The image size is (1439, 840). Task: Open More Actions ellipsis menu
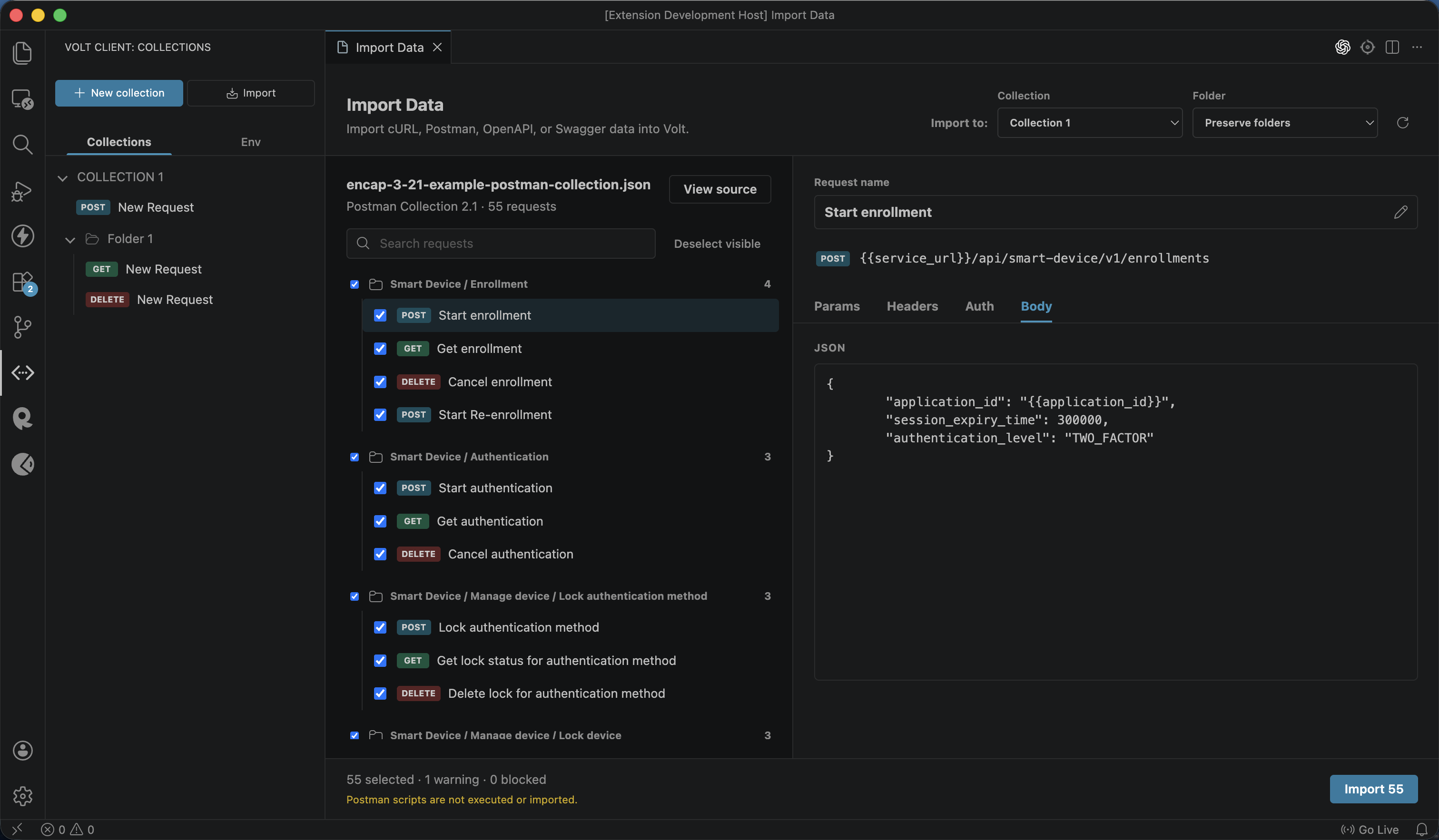[x=1417, y=47]
